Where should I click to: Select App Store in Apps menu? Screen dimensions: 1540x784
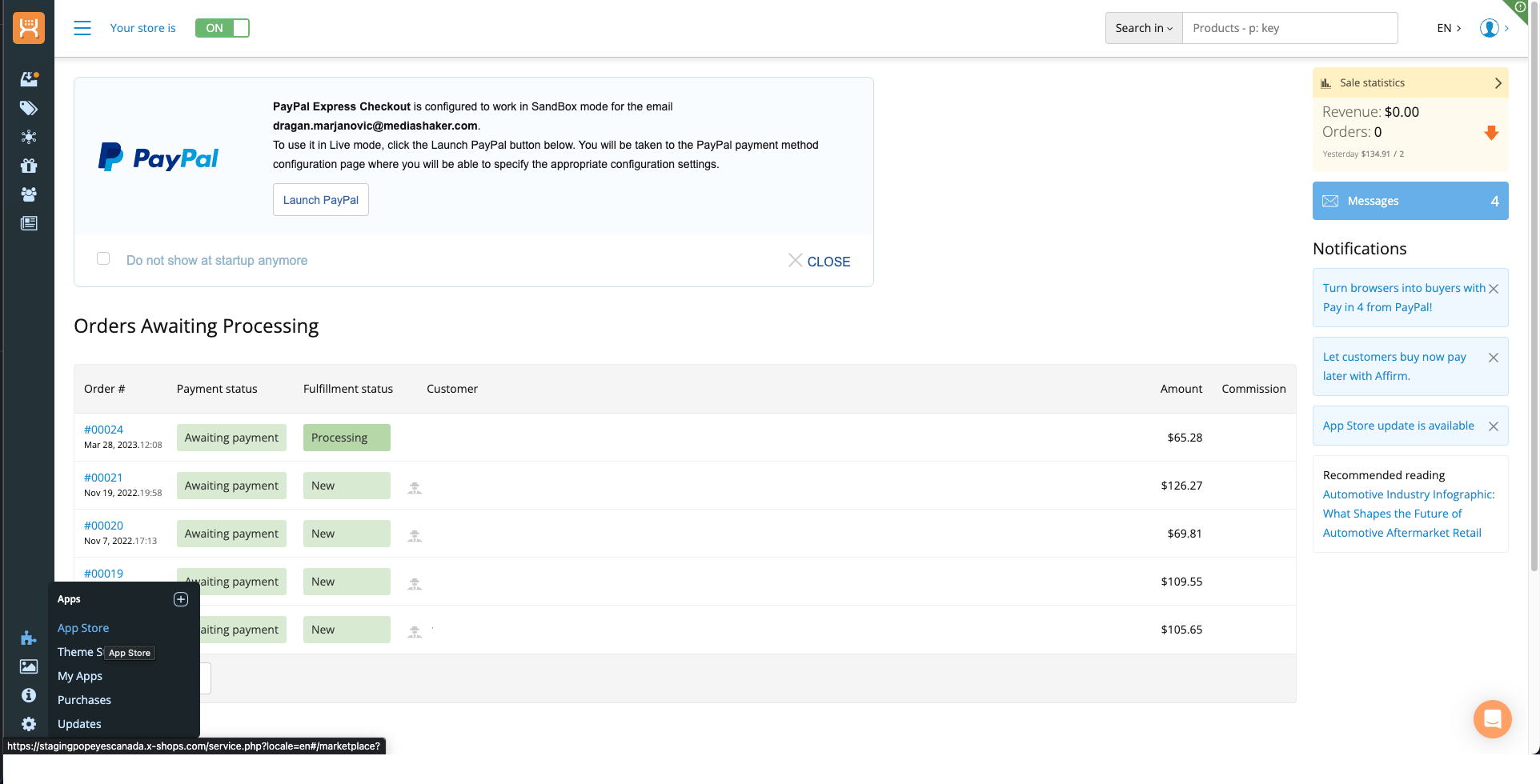(x=83, y=628)
